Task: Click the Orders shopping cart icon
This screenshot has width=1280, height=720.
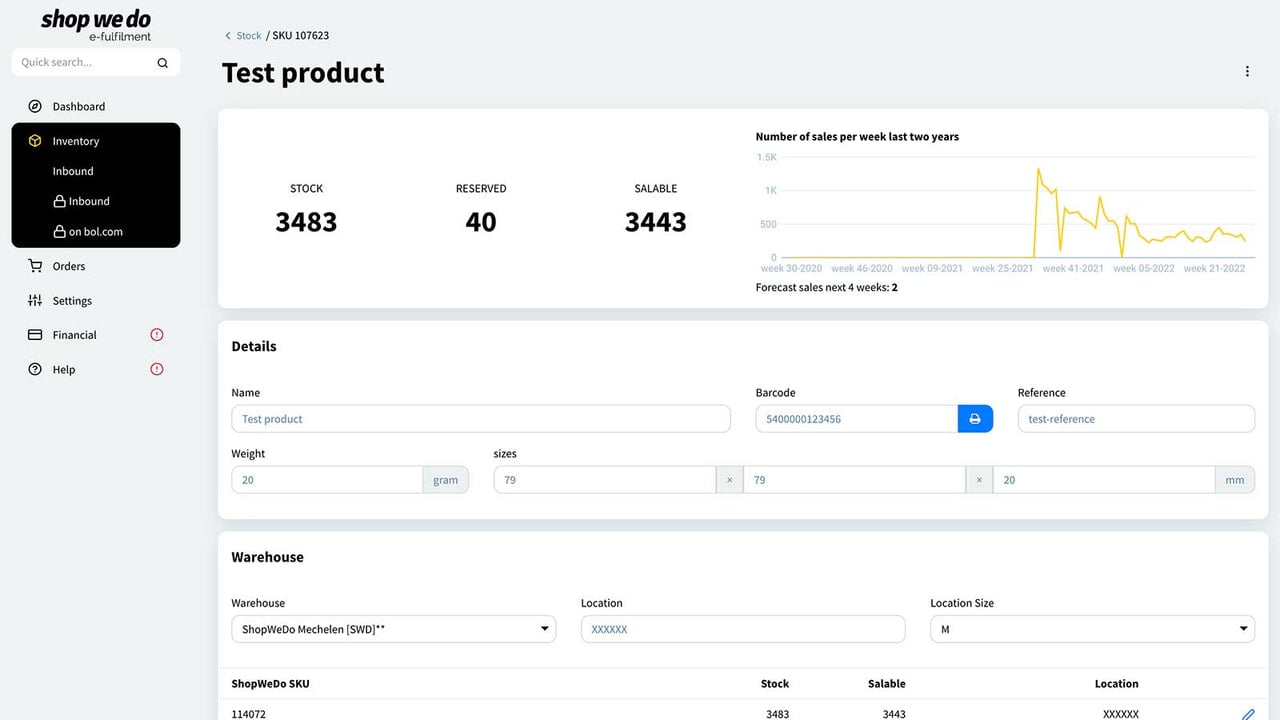Action: 35,266
